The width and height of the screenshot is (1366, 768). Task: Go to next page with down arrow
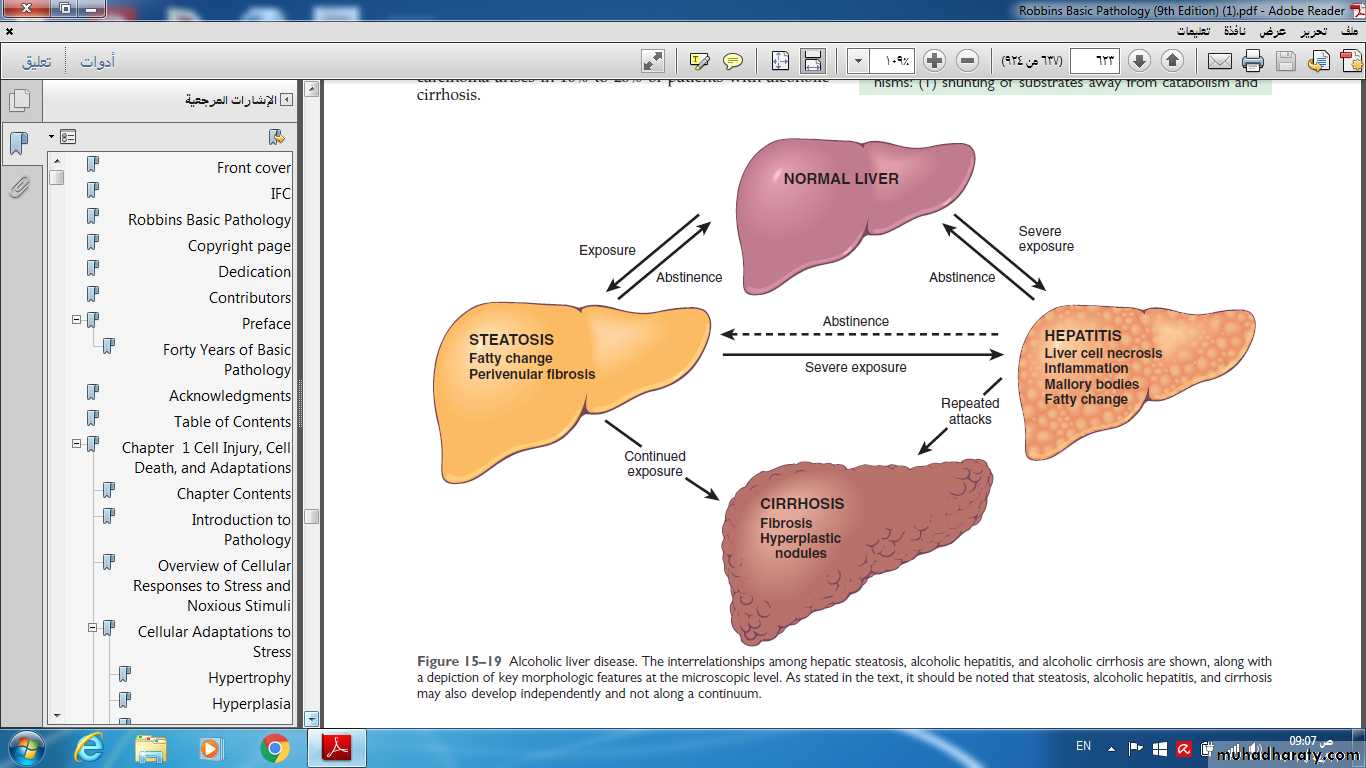[x=1139, y=61]
